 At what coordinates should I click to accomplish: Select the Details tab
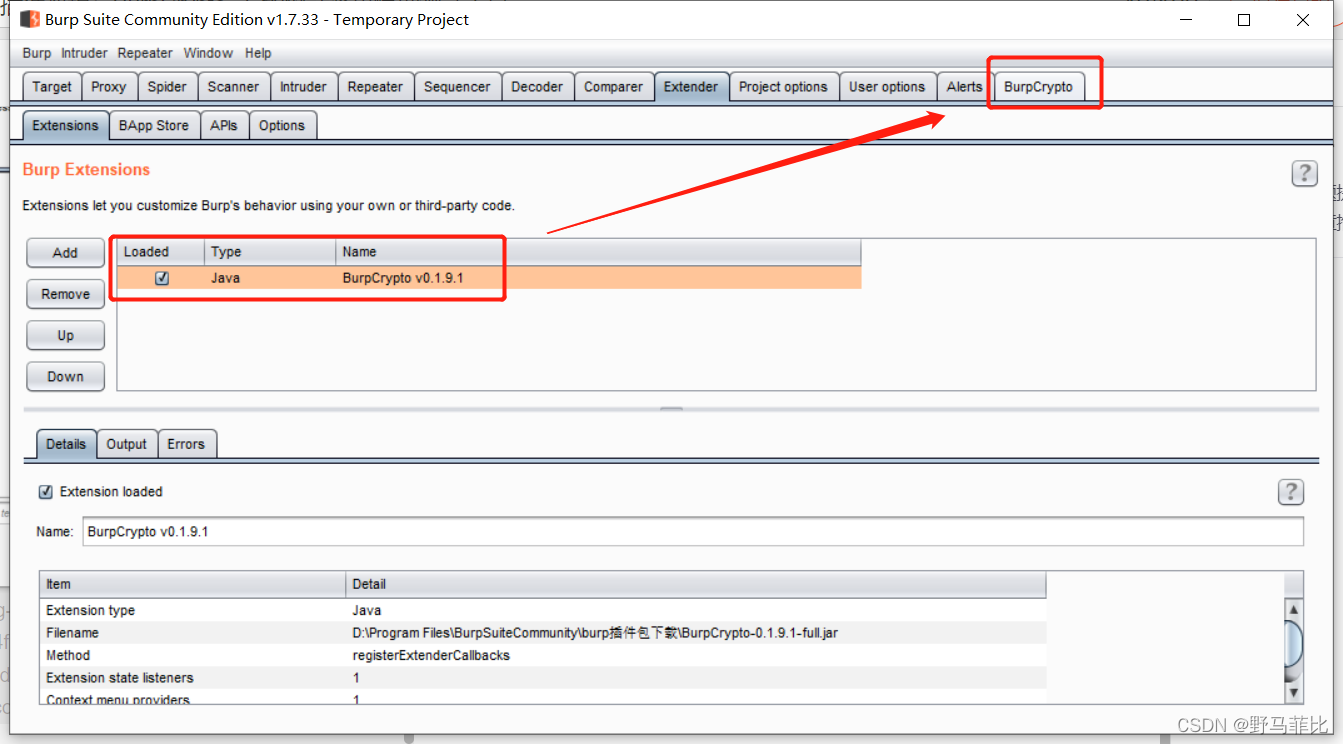pyautogui.click(x=66, y=444)
